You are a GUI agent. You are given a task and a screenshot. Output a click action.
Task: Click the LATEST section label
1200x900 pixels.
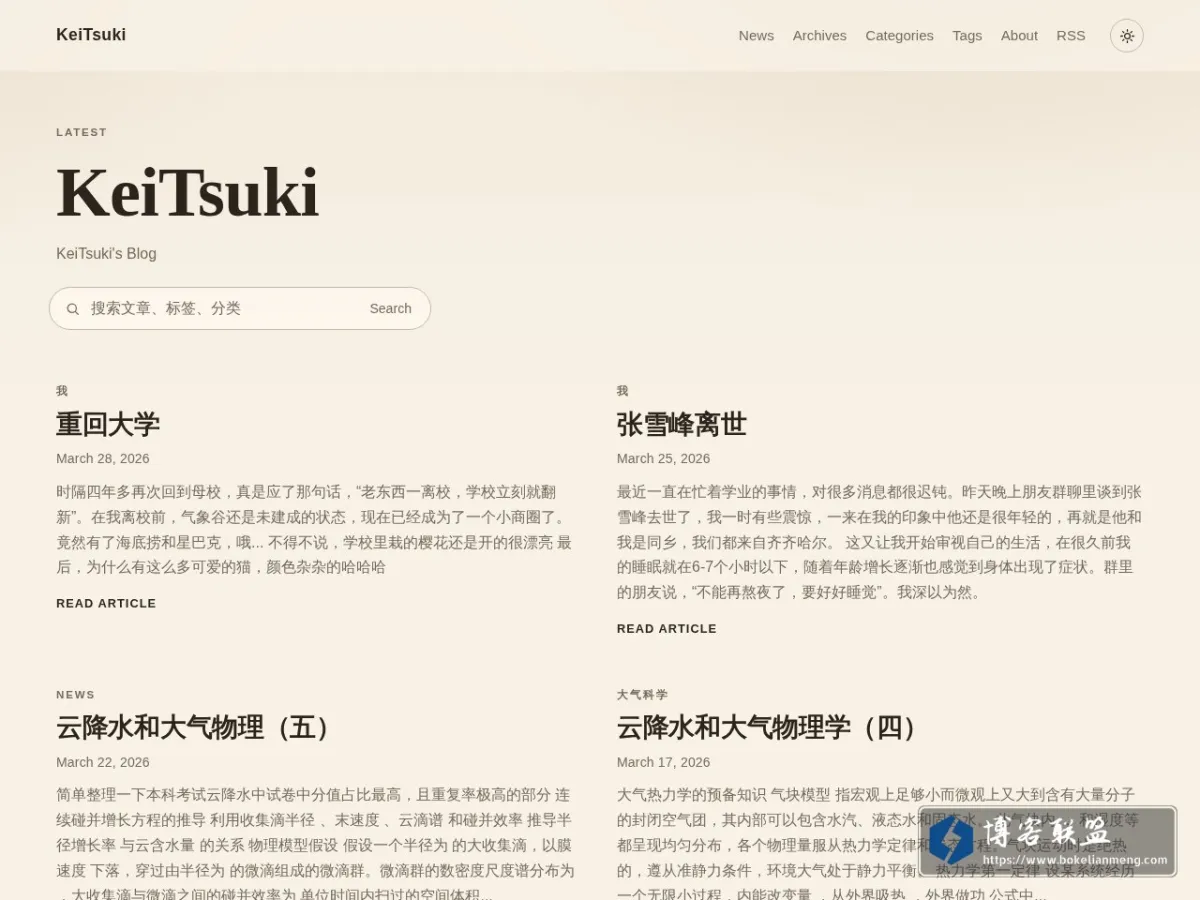click(x=82, y=132)
